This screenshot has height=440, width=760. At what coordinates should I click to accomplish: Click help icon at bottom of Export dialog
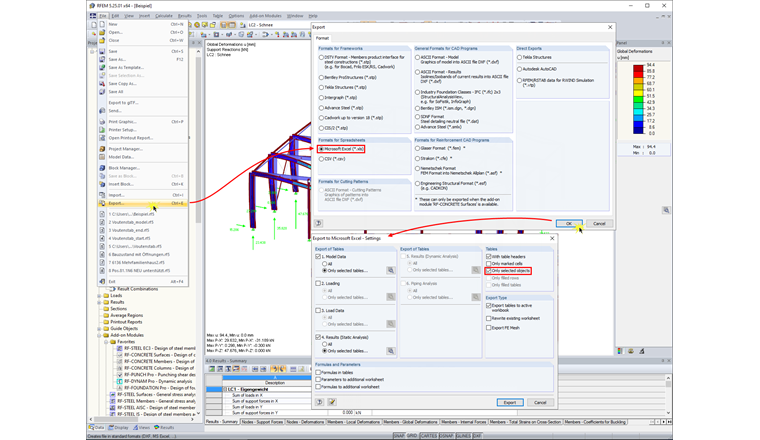point(318,223)
